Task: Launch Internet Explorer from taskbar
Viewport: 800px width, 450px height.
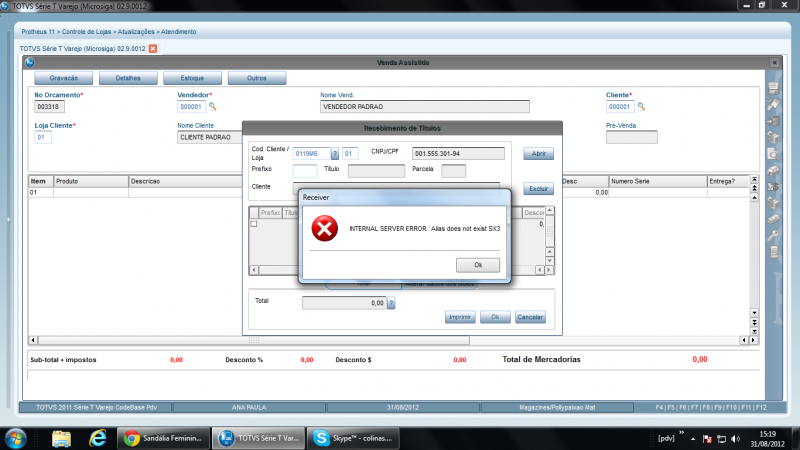Action: [97, 438]
